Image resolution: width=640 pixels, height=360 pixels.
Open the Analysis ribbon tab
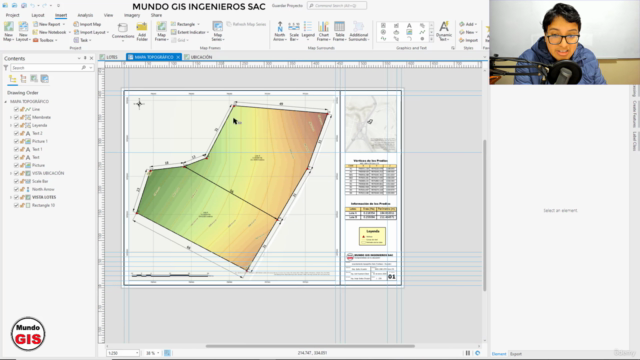[85, 15]
